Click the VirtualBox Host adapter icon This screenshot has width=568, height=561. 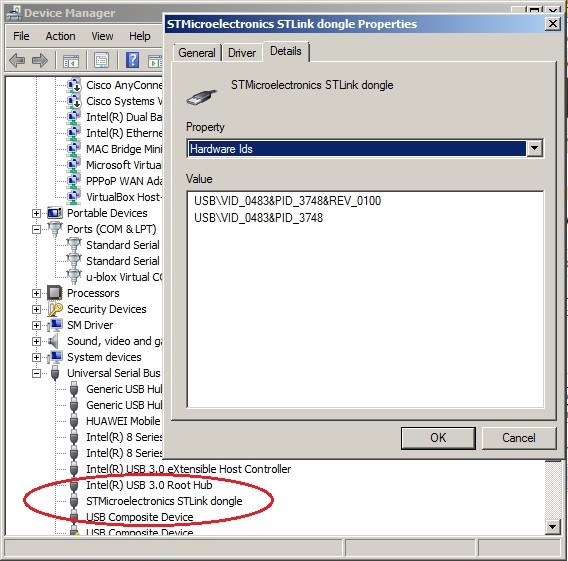click(74, 197)
